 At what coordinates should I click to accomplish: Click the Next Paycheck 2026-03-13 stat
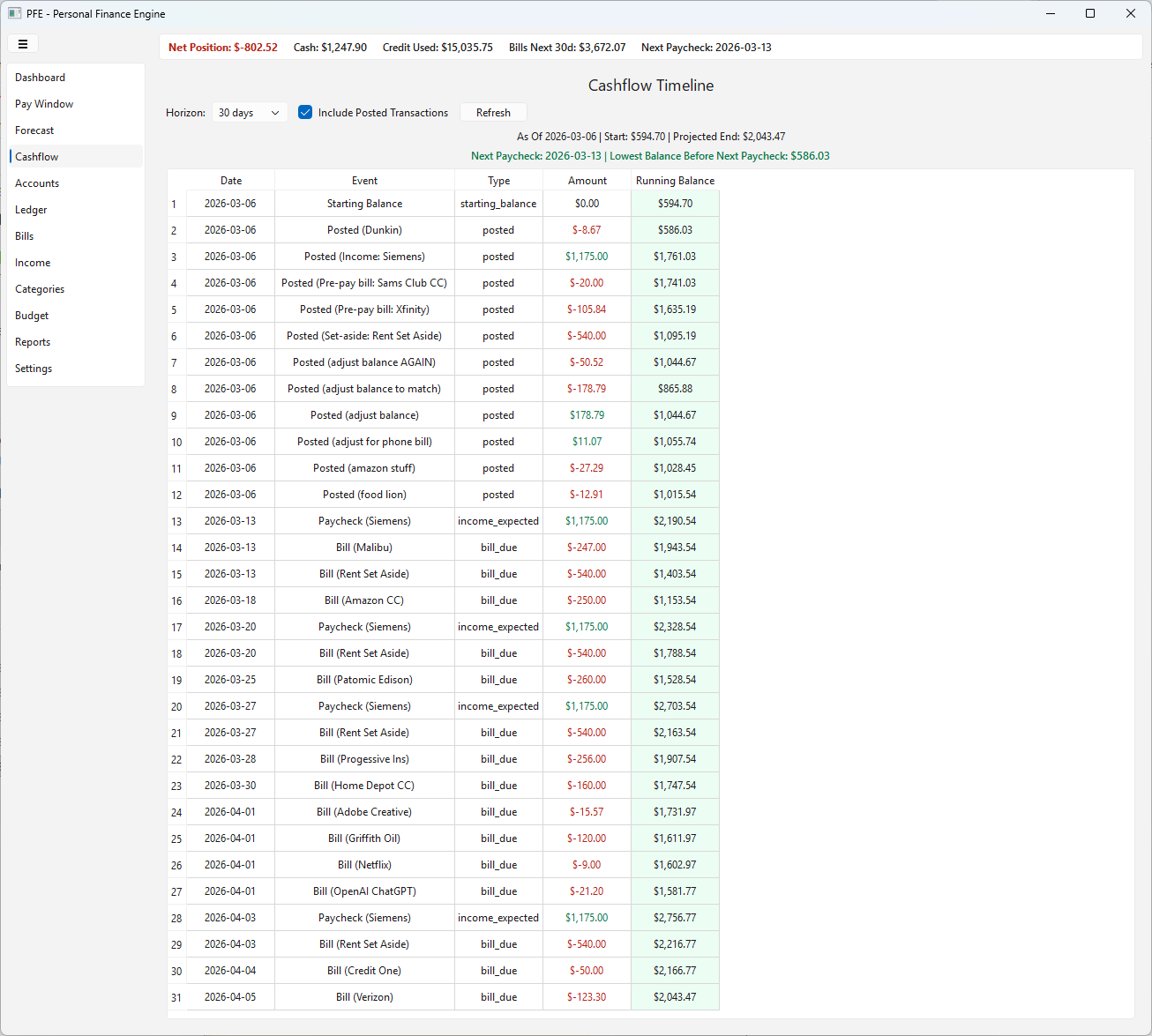706,47
